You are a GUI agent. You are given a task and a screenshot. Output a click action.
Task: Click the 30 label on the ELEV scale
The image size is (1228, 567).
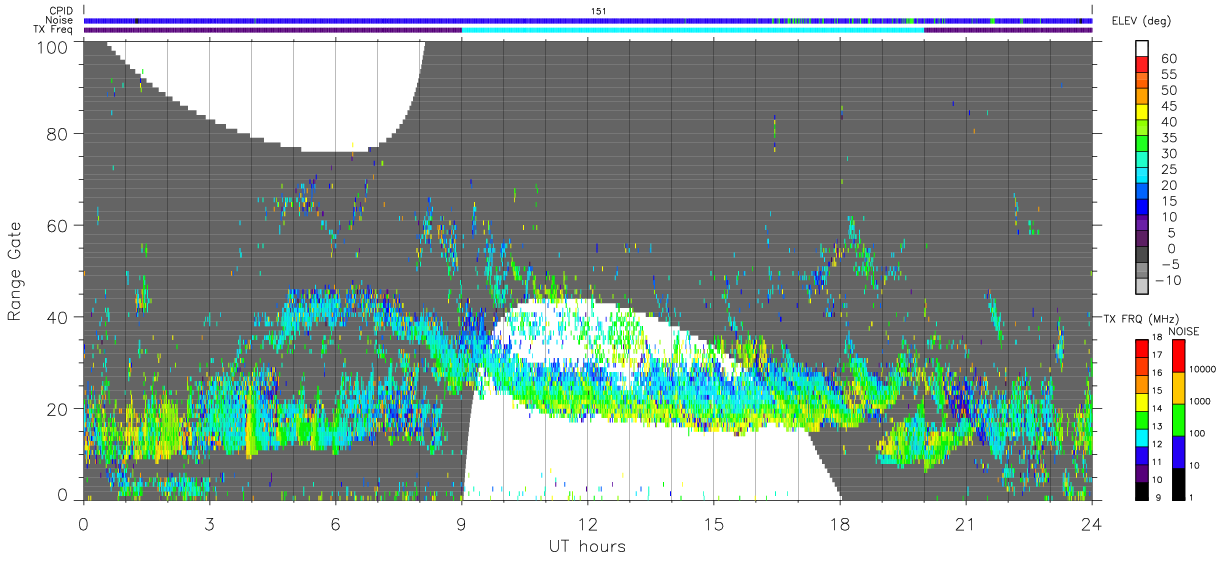pos(1168,152)
